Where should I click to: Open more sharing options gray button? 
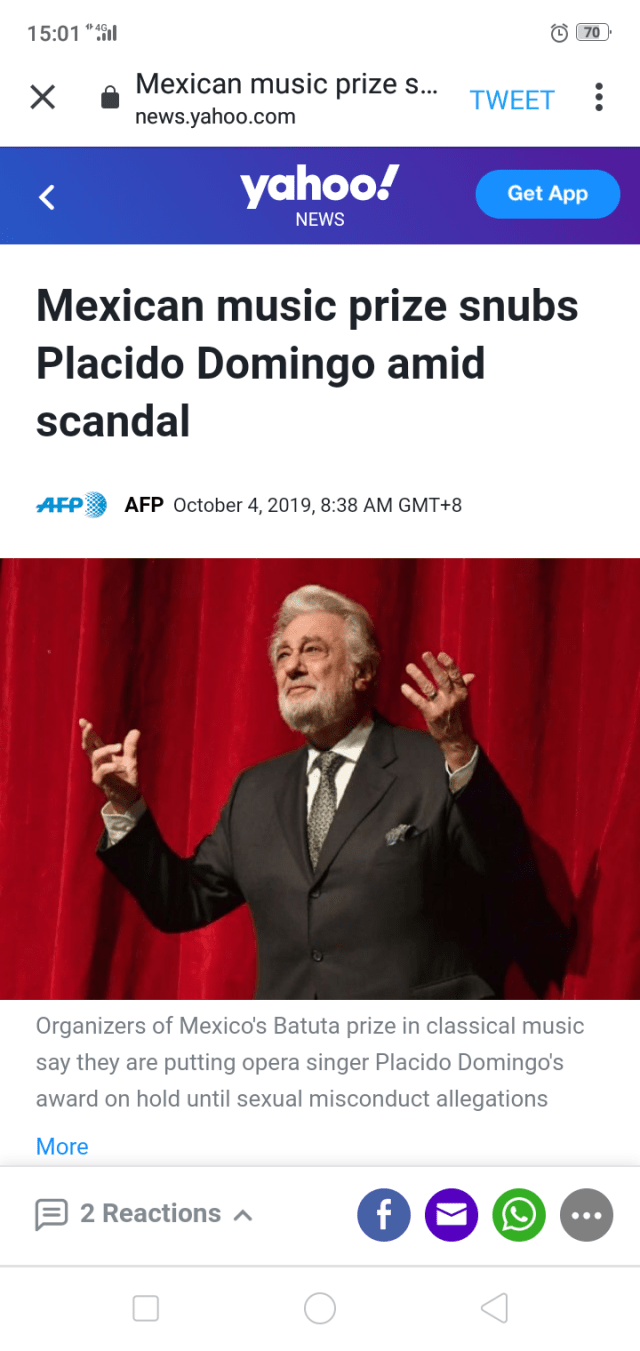pos(586,1215)
